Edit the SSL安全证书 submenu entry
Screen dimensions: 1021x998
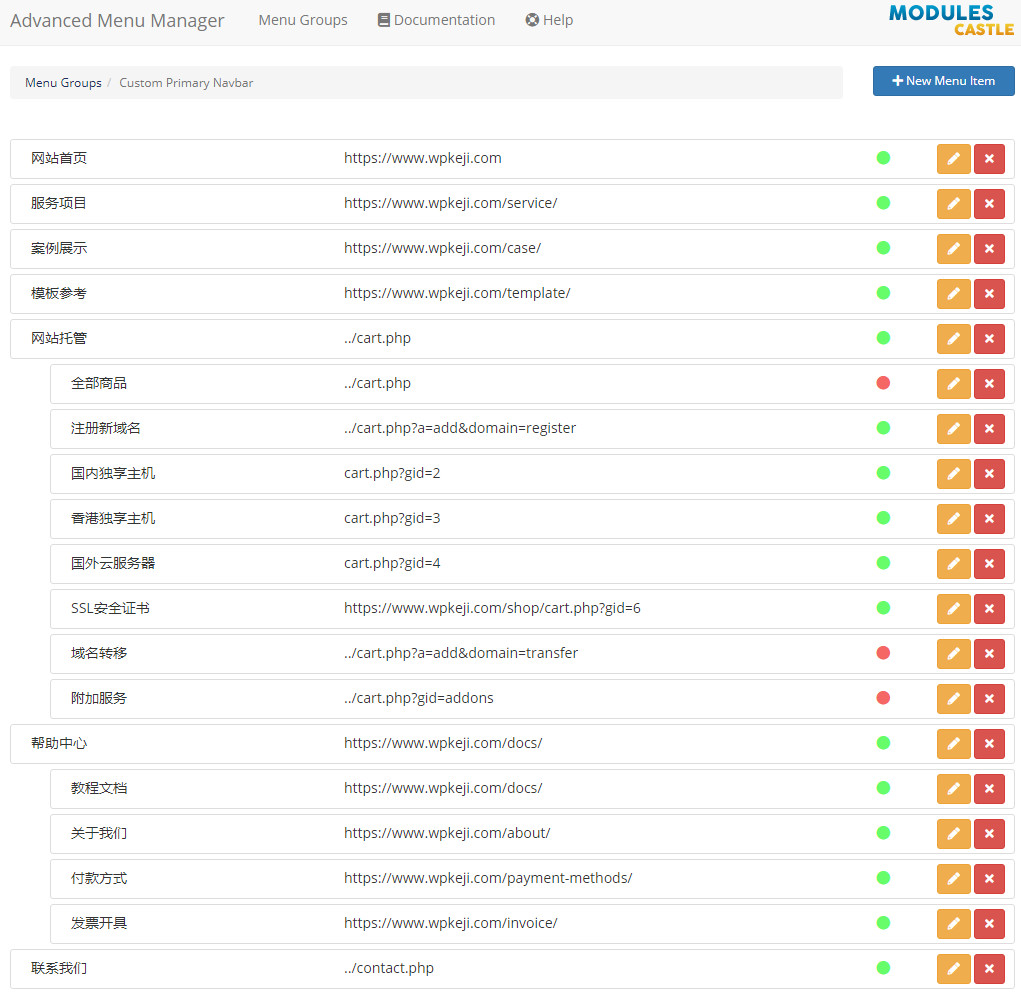point(953,608)
